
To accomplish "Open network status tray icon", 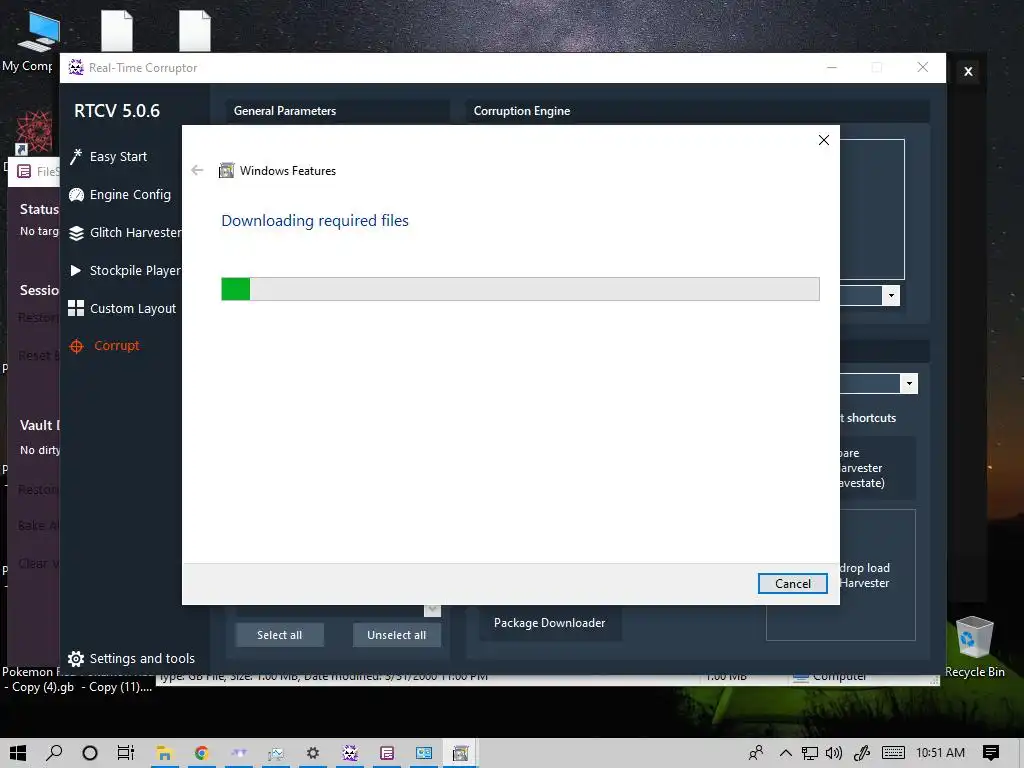I will (810, 753).
